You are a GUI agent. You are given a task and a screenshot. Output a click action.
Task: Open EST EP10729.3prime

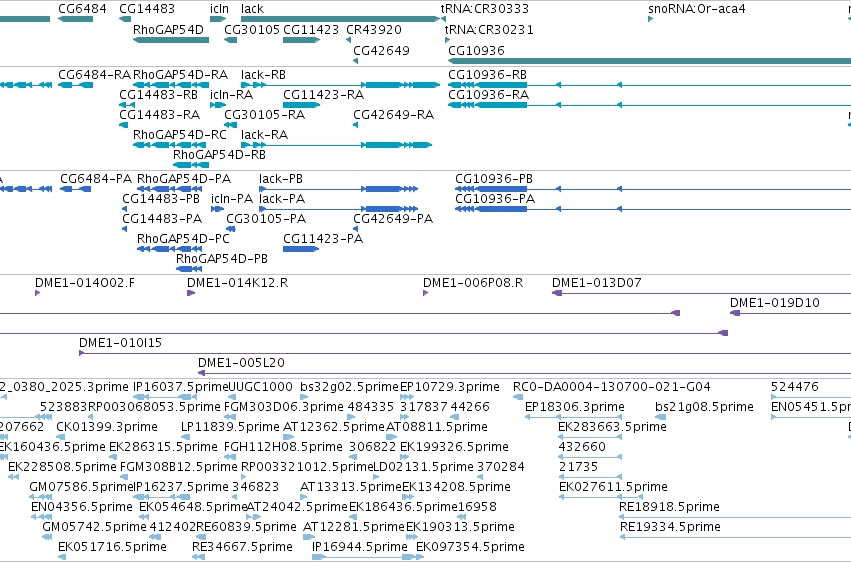[x=450, y=387]
